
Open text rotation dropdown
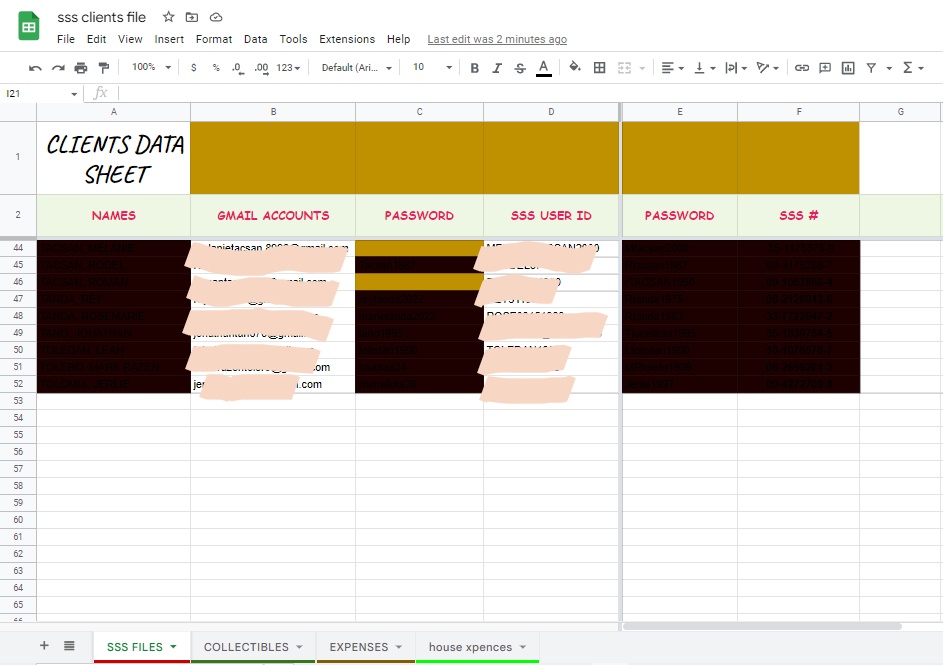click(767, 68)
